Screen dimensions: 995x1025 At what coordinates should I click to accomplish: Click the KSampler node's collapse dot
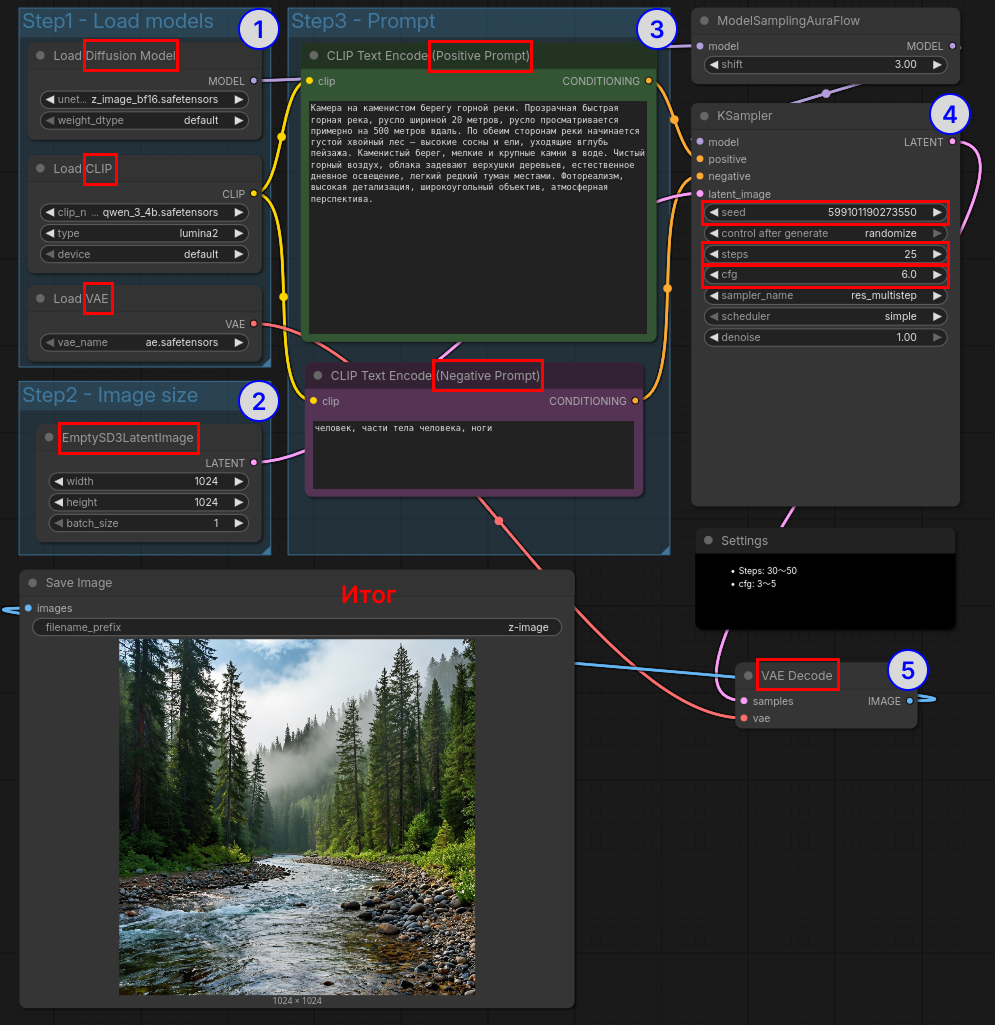(704, 116)
